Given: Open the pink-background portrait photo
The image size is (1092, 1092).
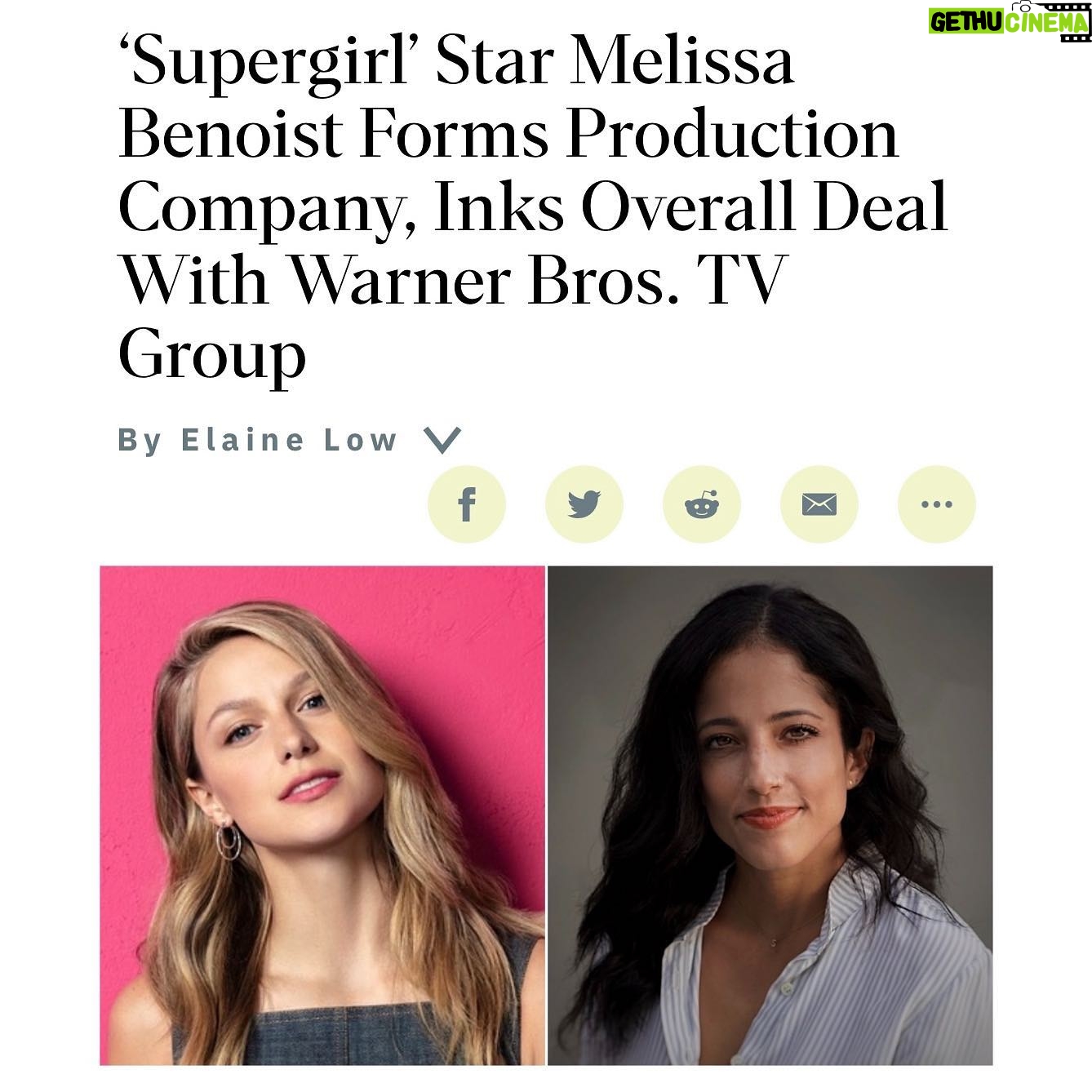Looking at the screenshot, I should coord(322,815).
